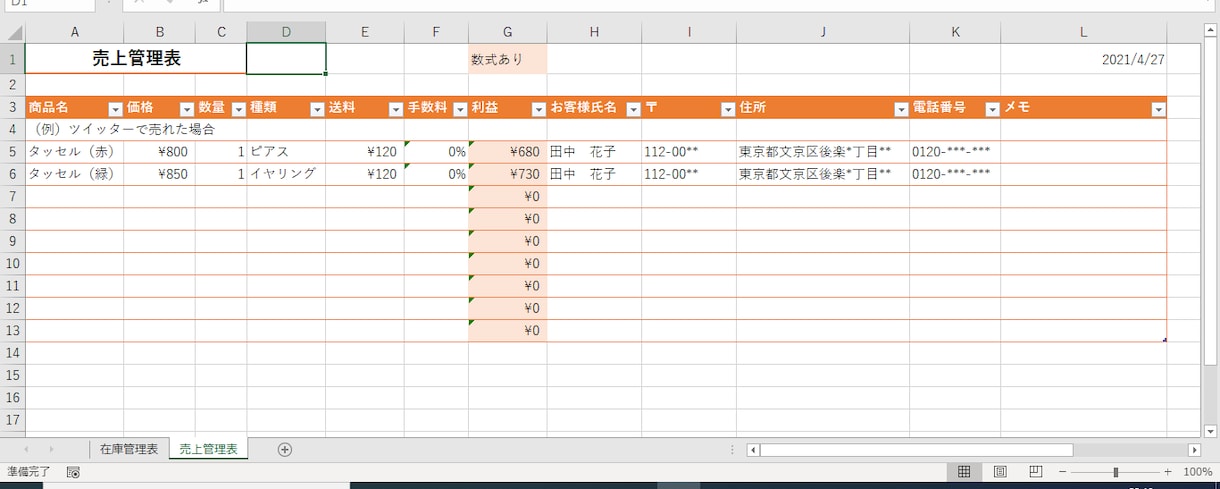Viewport: 1220px width, 489px height.
Task: Open the 商品名 column filter dropdown
Action: click(114, 110)
